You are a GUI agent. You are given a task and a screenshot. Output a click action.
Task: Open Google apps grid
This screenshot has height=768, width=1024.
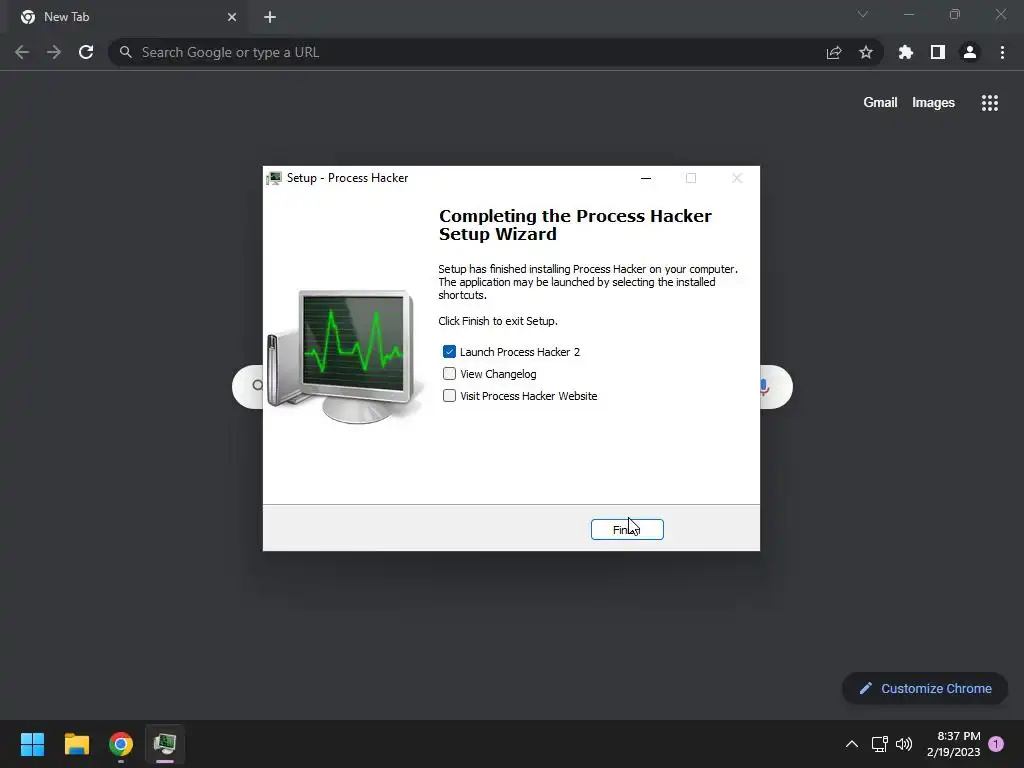point(990,103)
